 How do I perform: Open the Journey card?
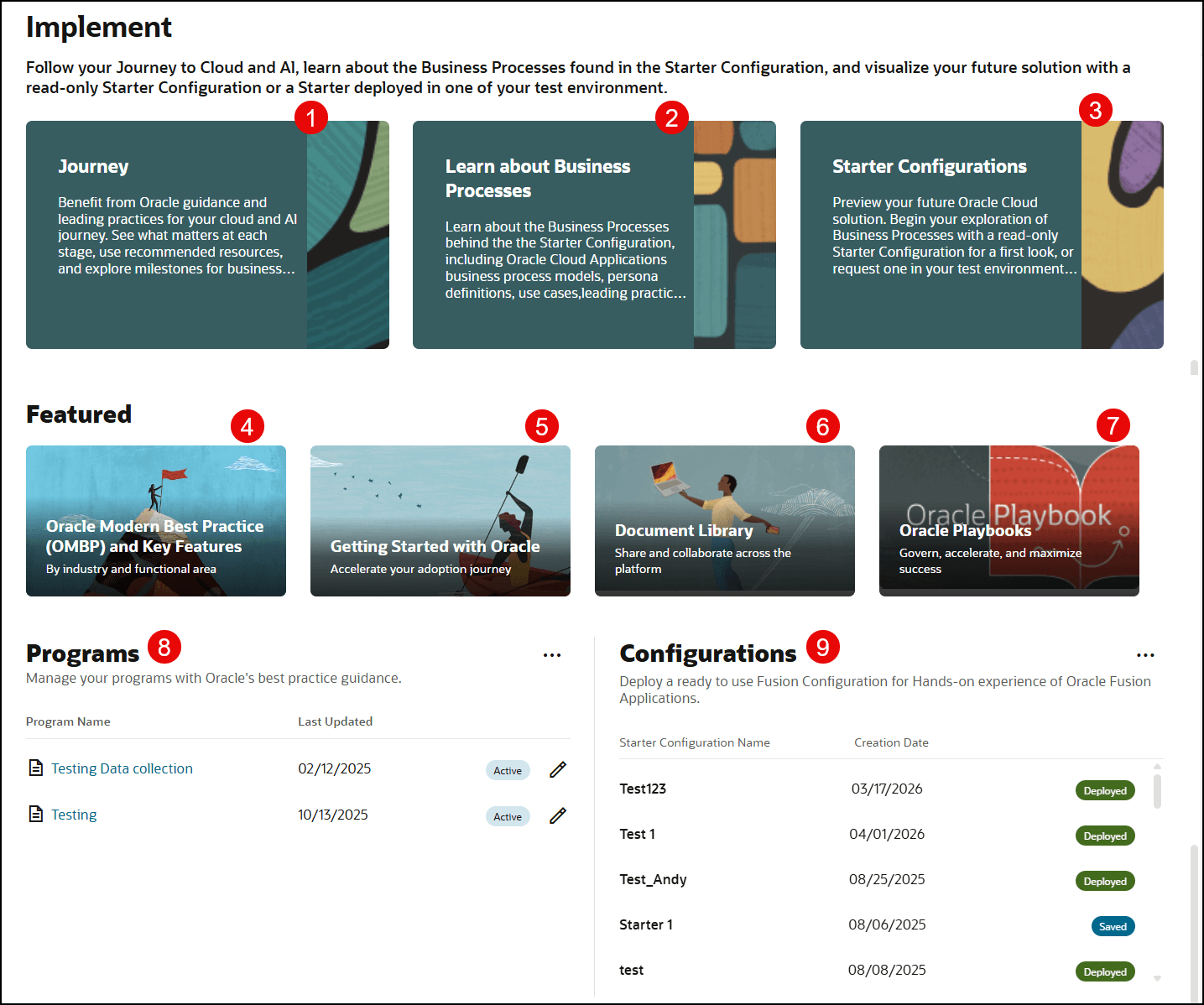click(x=207, y=235)
